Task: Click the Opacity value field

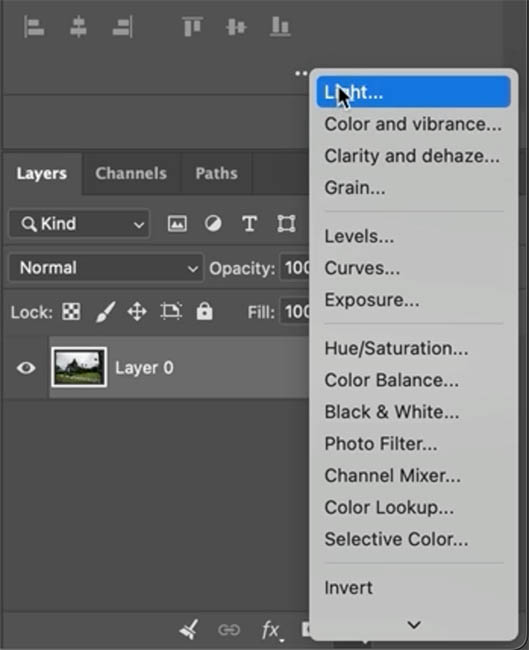Action: click(295, 268)
